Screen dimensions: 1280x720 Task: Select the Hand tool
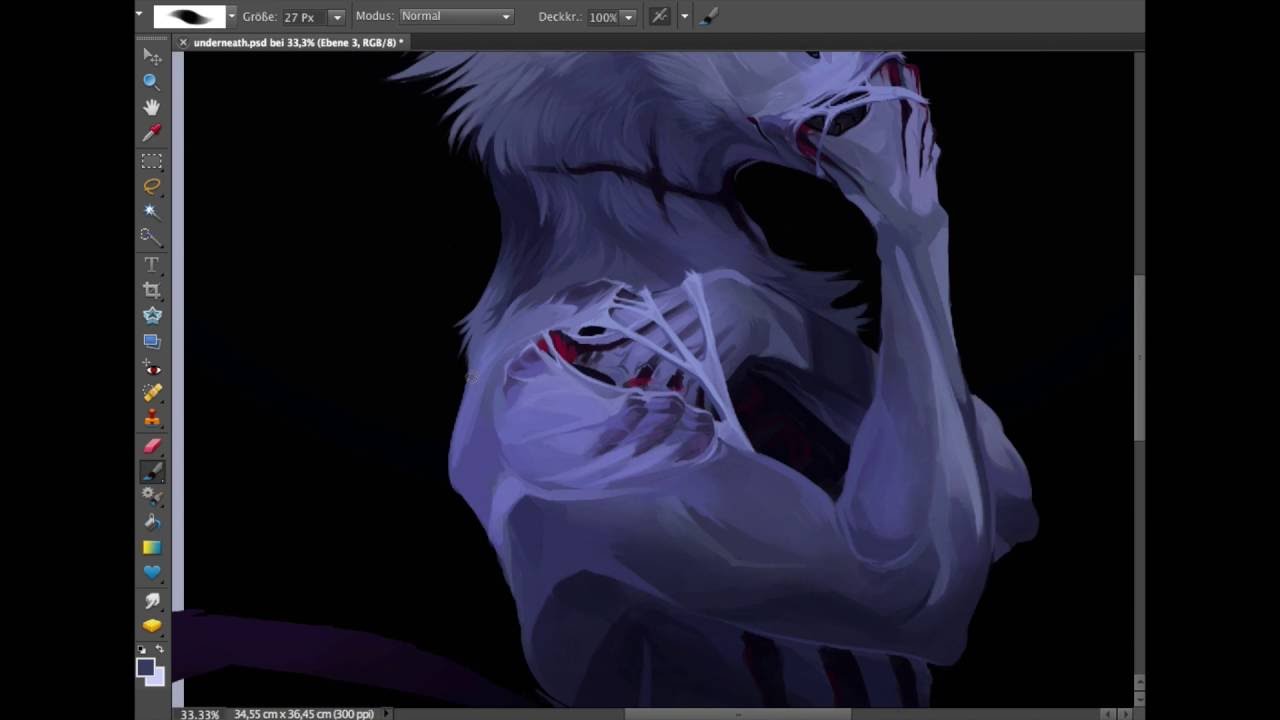coord(151,107)
